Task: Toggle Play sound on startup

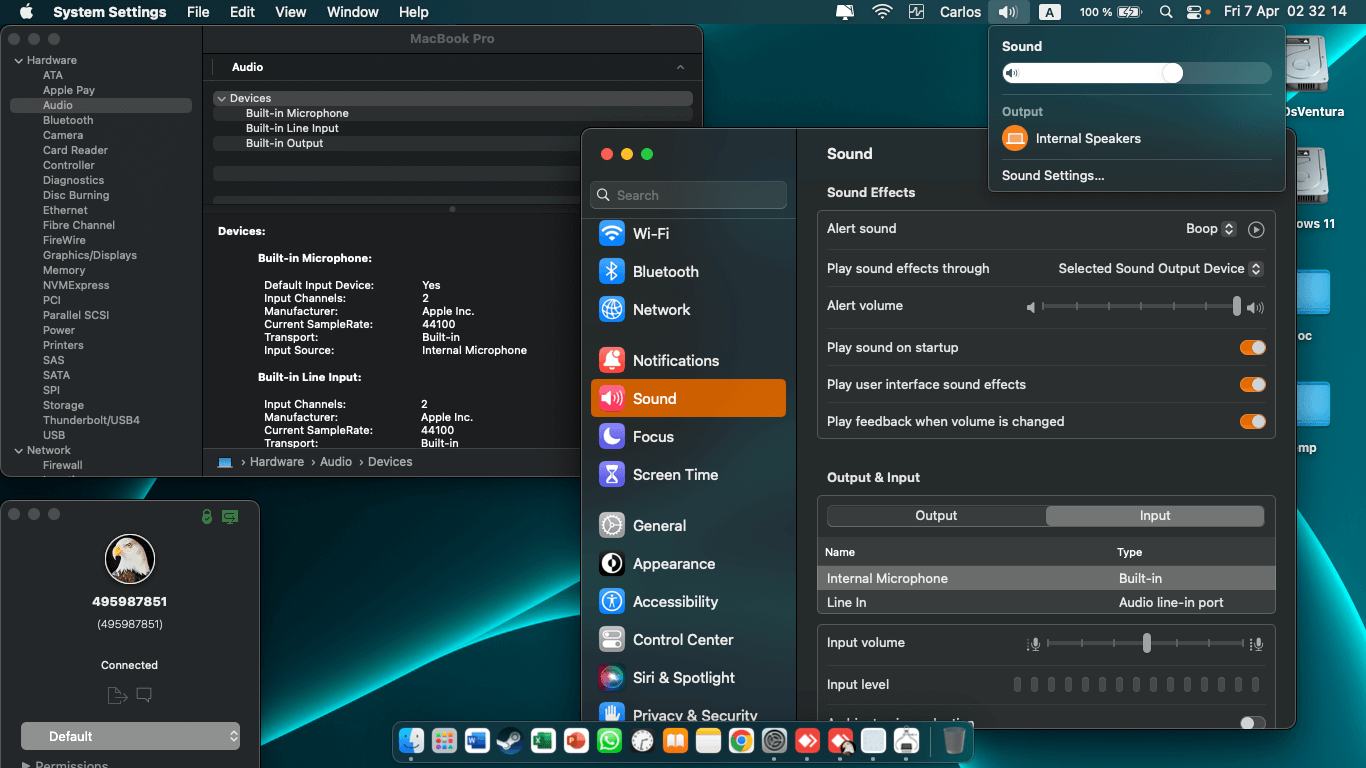Action: [1253, 348]
